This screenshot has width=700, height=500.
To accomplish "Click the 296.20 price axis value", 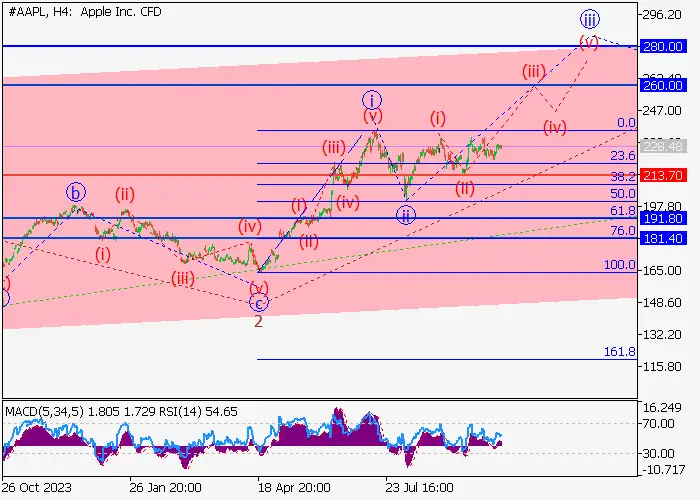I will (662, 15).
